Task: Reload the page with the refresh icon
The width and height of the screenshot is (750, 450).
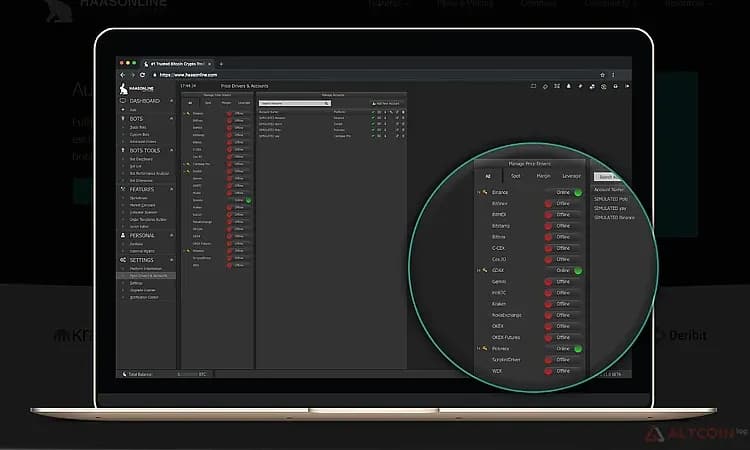Action: pos(142,75)
